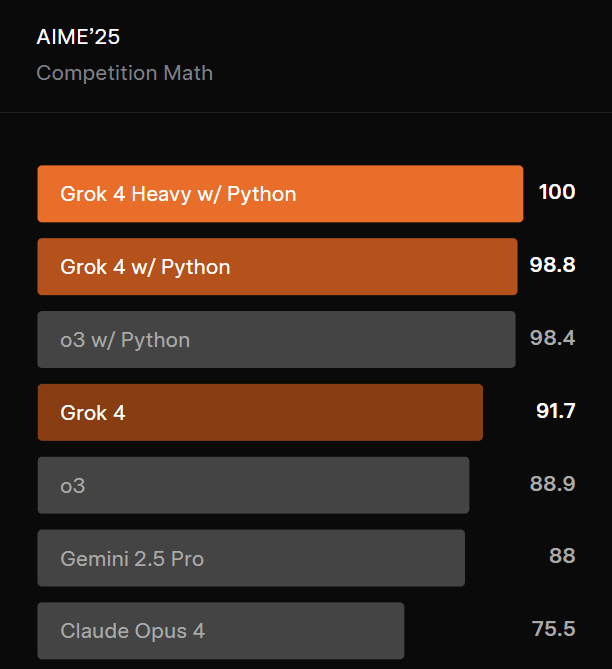Click the plain Grok 4 bar
The height and width of the screenshot is (669, 612).
(x=260, y=413)
